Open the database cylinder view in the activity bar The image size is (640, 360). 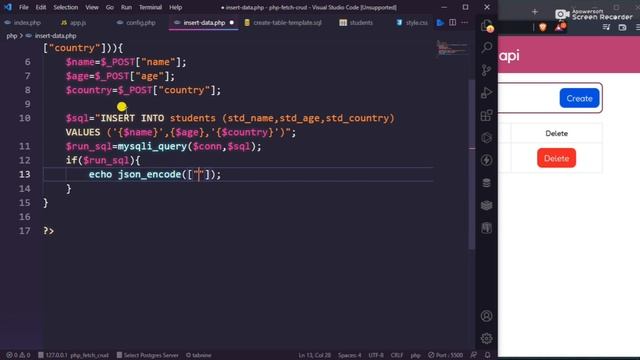(487, 182)
